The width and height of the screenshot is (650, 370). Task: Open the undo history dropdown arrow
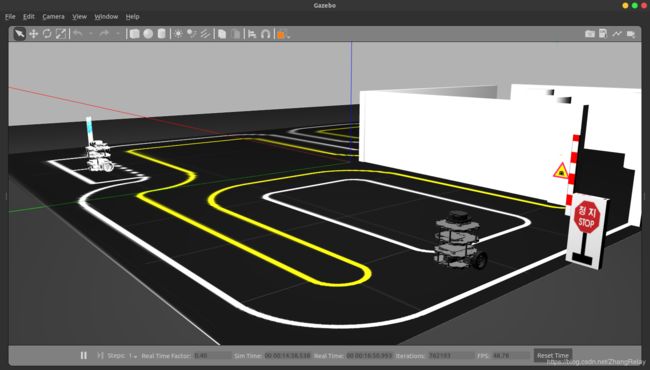tap(91, 34)
